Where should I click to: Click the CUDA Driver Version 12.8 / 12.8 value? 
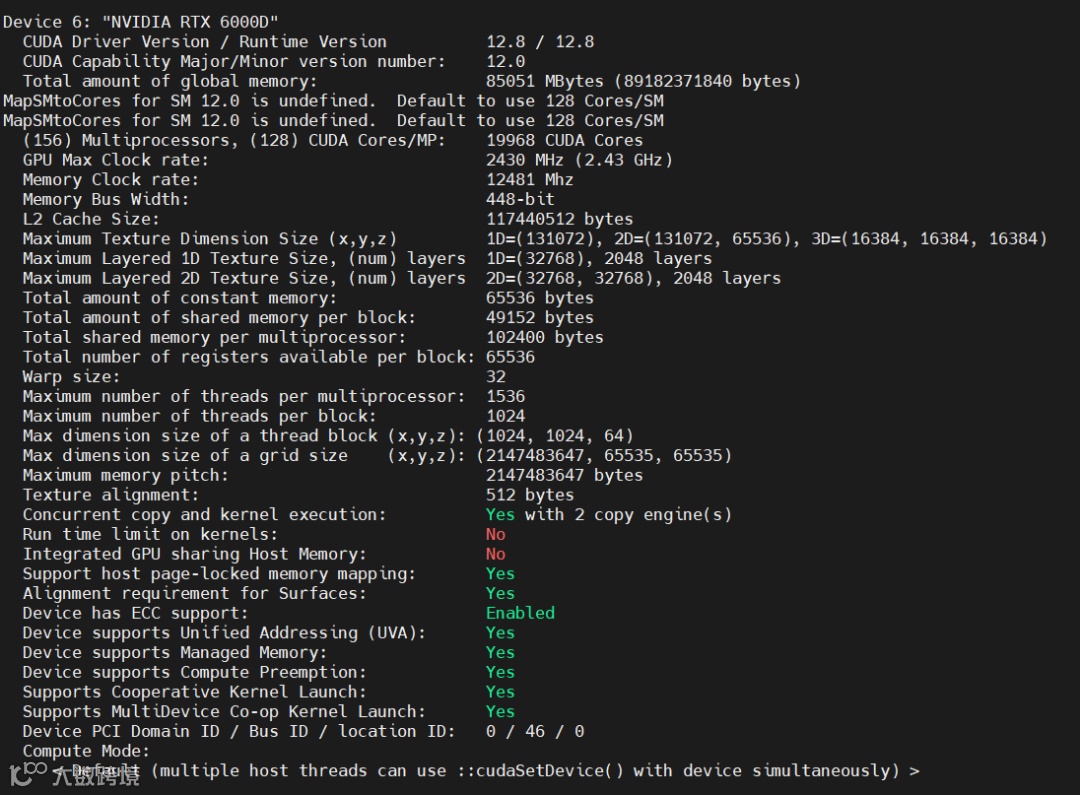click(x=540, y=42)
